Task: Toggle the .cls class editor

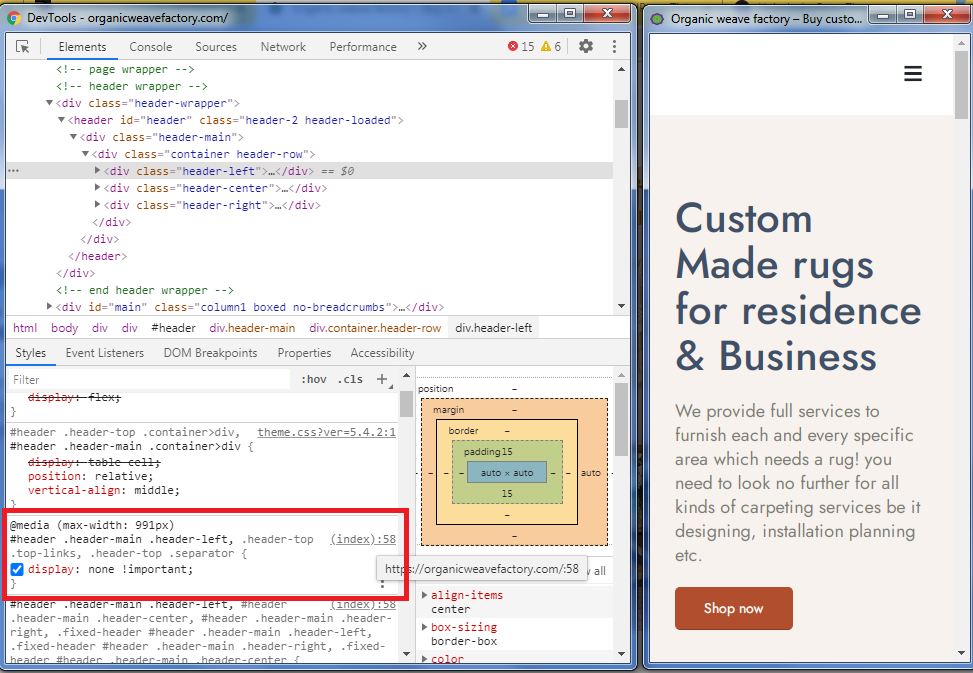Action: [350, 380]
